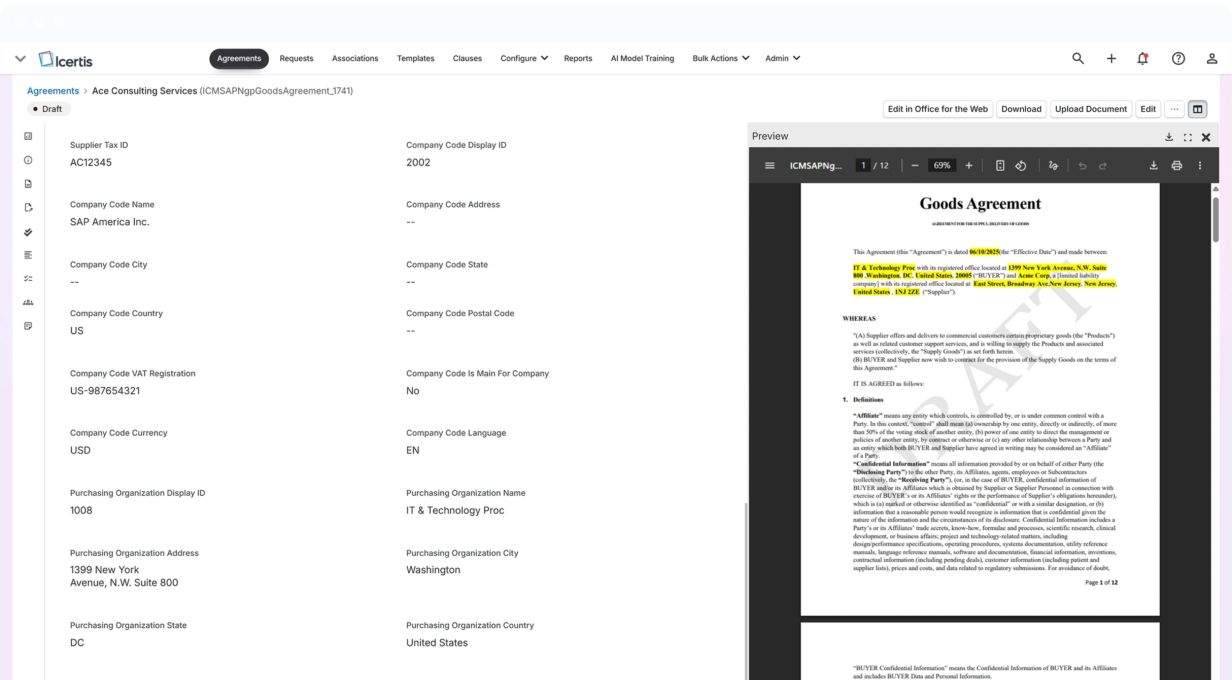
Task: Rotate the PDF page counterclockwise
Action: [1021, 166]
